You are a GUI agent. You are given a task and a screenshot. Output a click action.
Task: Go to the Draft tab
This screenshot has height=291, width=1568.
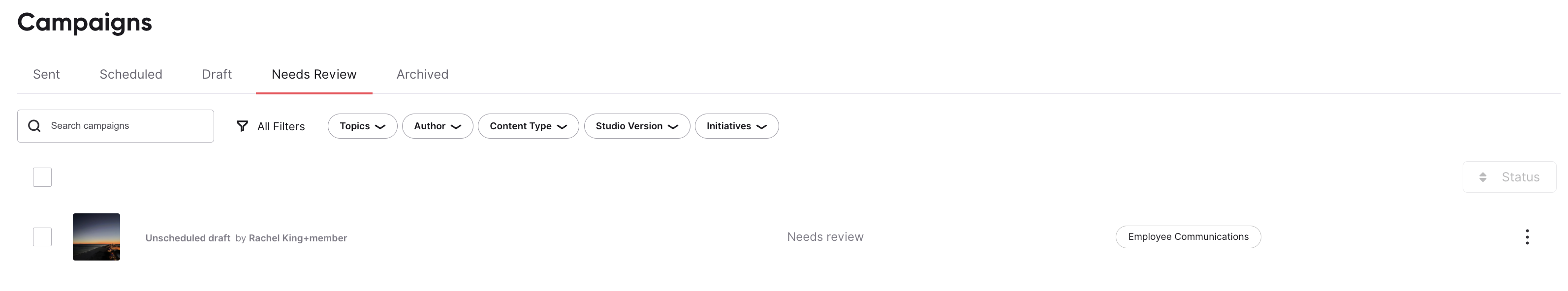[217, 74]
